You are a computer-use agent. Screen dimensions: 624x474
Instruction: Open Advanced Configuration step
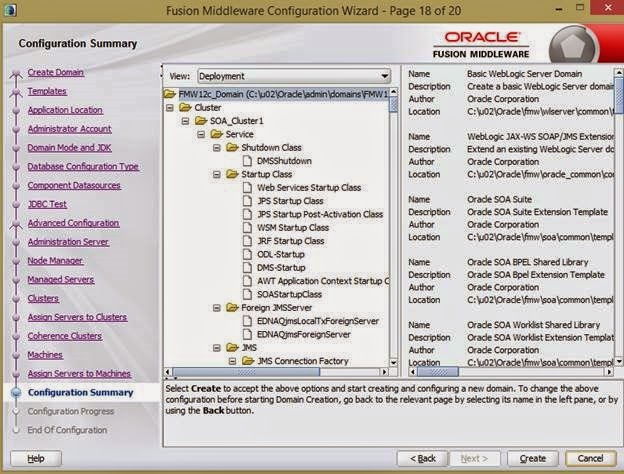click(x=74, y=223)
